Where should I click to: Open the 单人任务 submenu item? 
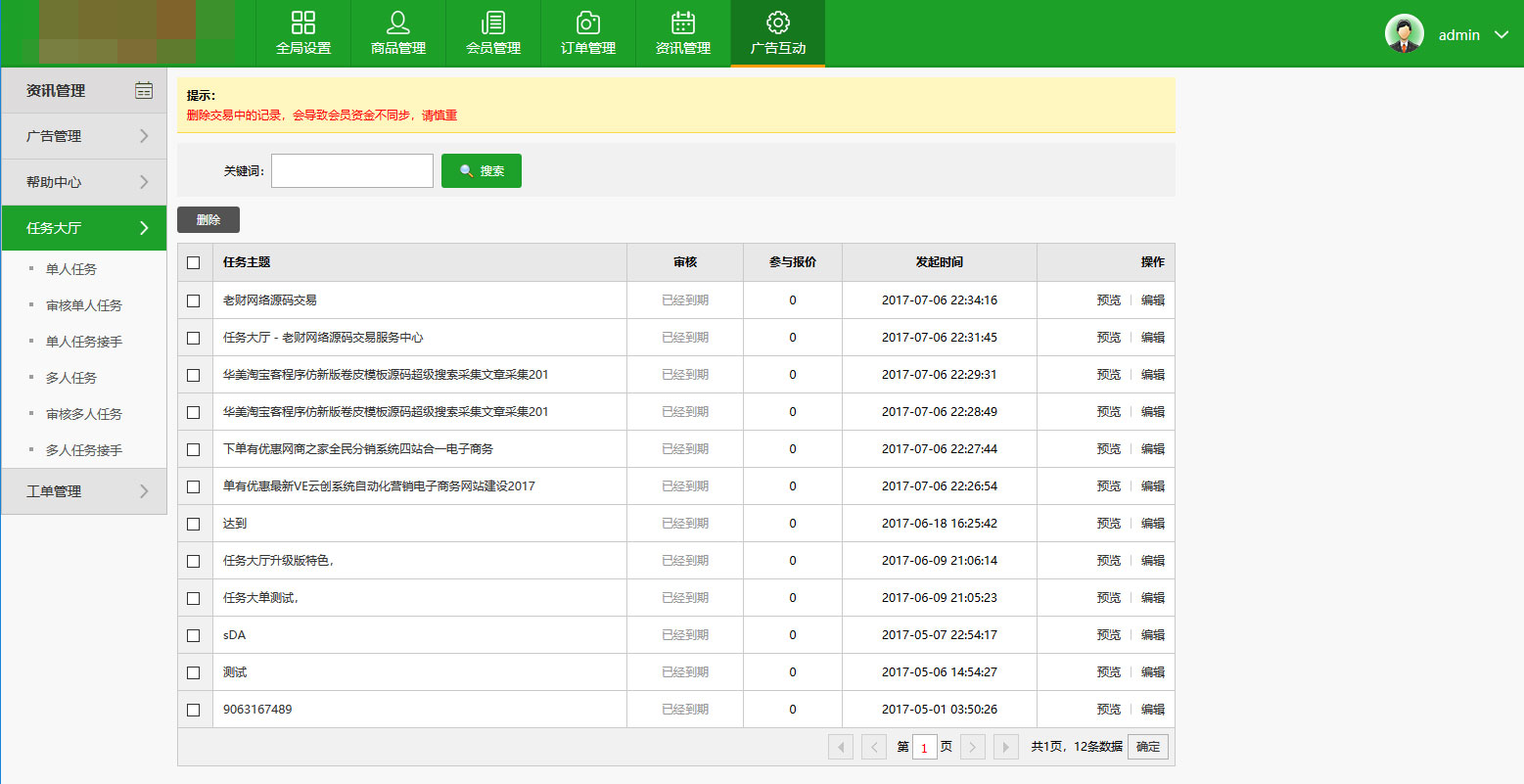coord(71,269)
